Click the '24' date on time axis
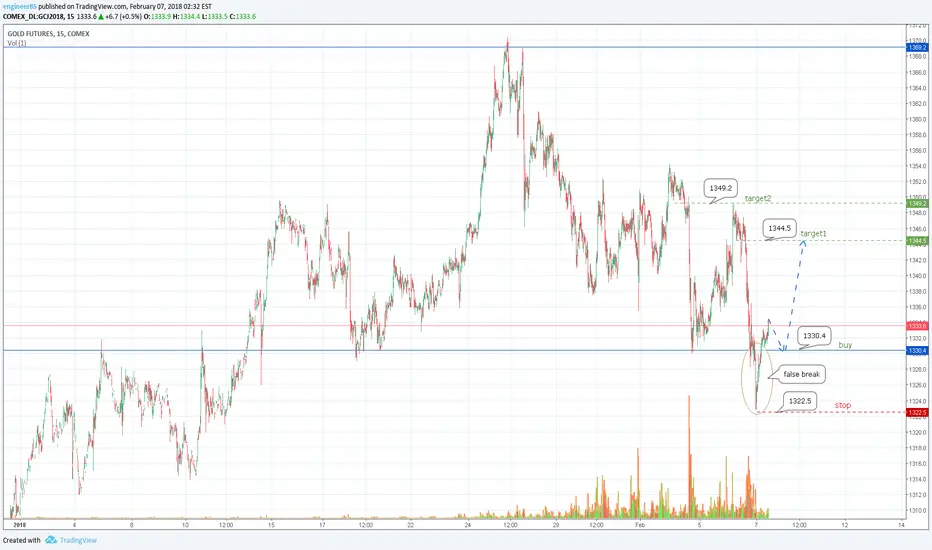932x550 pixels. 468,525
